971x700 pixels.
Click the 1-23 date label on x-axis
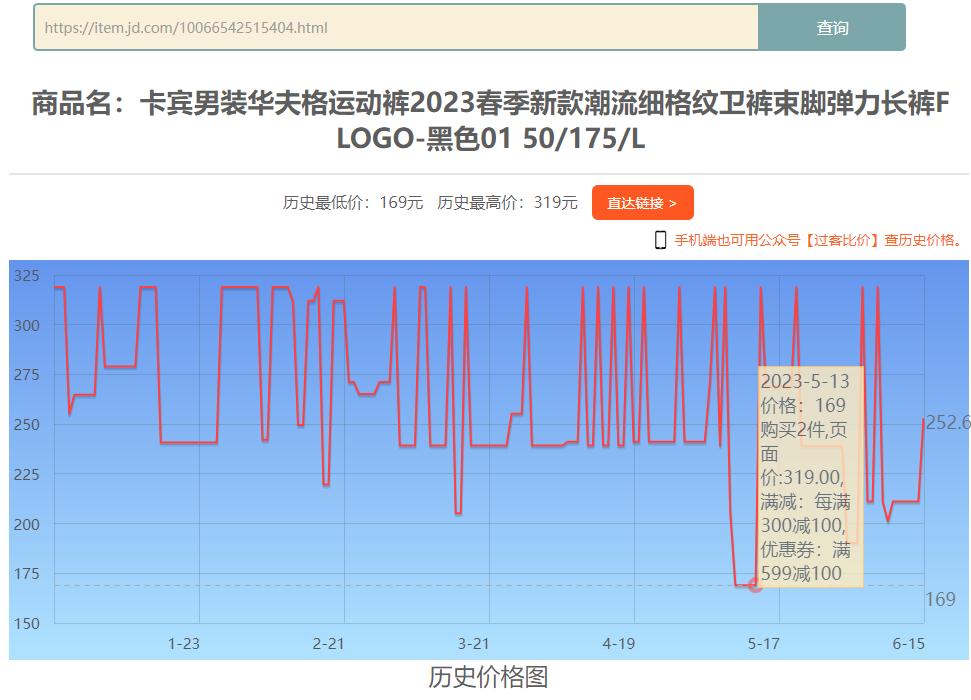point(184,644)
